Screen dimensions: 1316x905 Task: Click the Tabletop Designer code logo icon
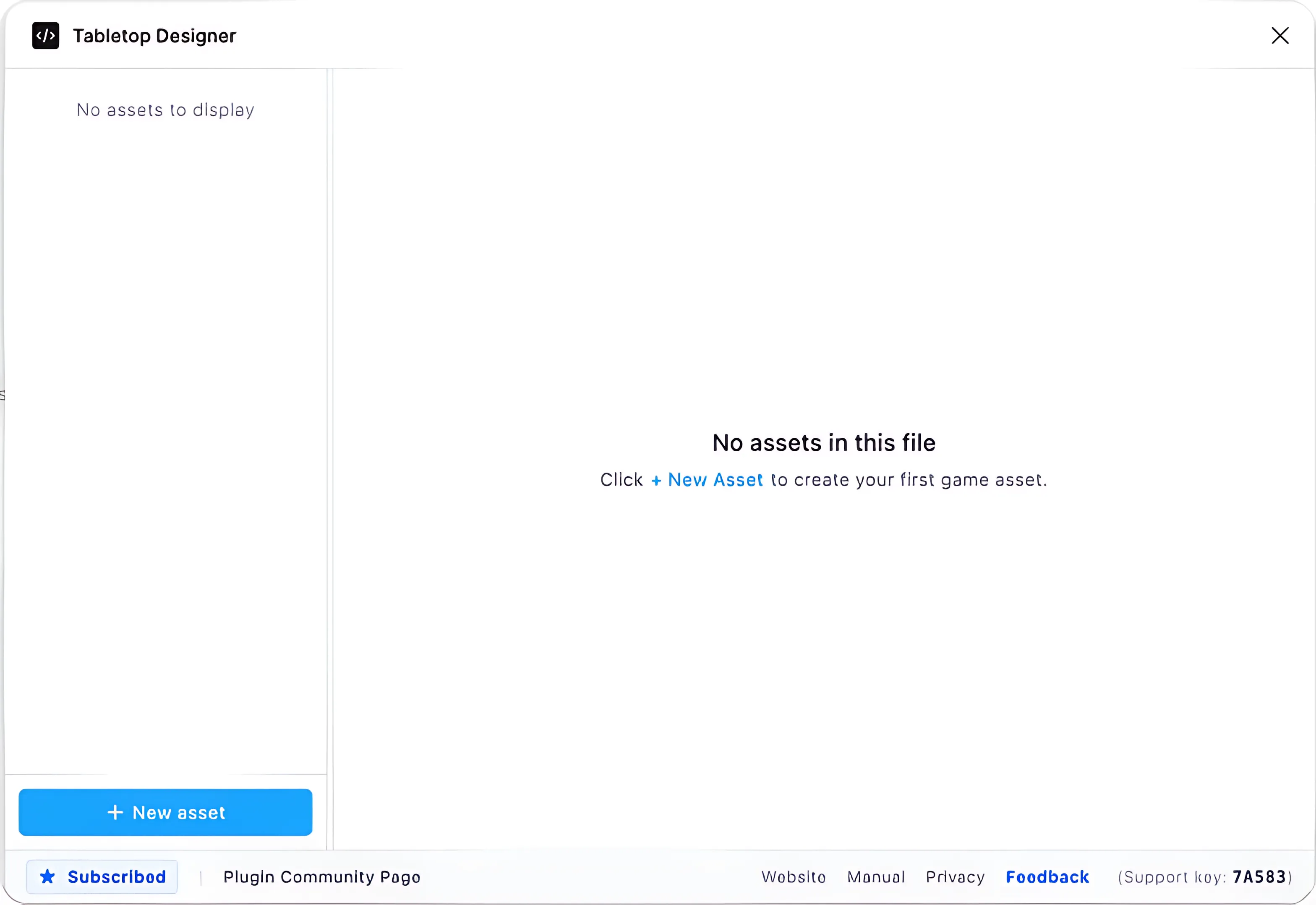tap(45, 36)
